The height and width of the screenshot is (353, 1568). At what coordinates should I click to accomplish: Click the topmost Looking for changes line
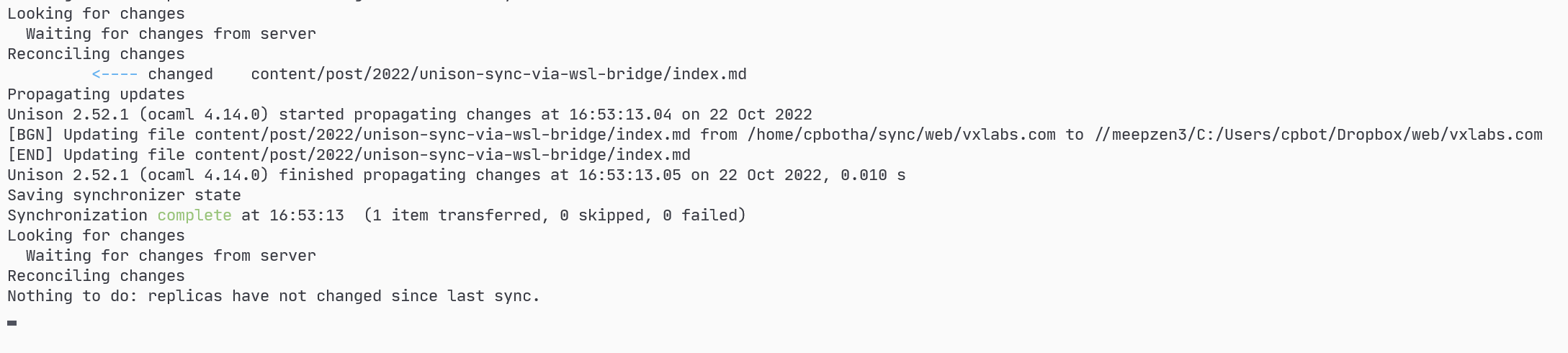(x=96, y=14)
